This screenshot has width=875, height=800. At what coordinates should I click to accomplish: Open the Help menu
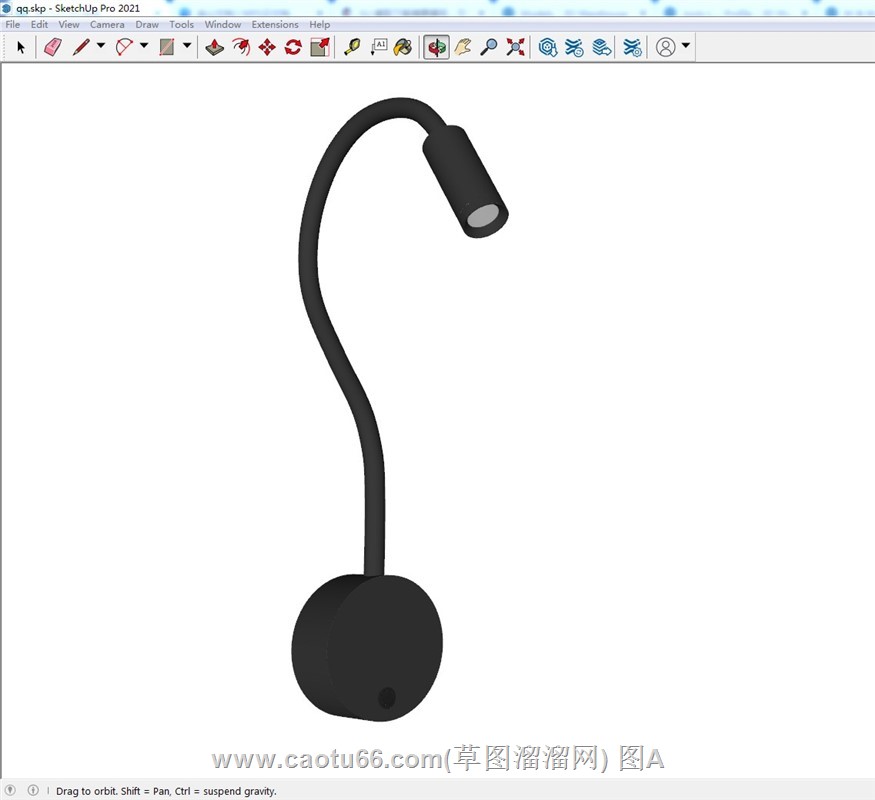point(319,25)
